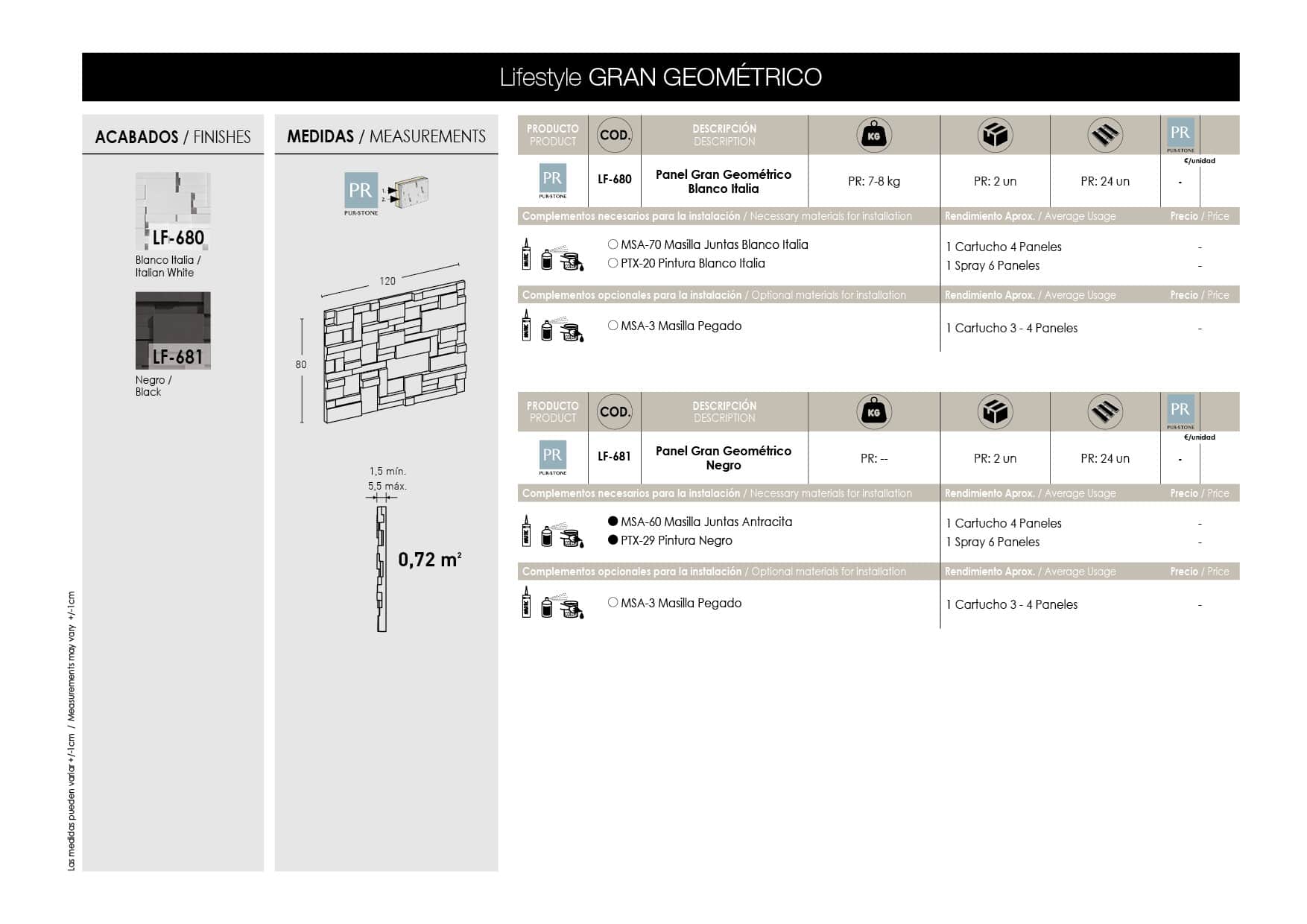Click the ACABADOS / FINISHES heading
Image resolution: width=1307 pixels, height=924 pixels.
pyautogui.click(x=173, y=137)
